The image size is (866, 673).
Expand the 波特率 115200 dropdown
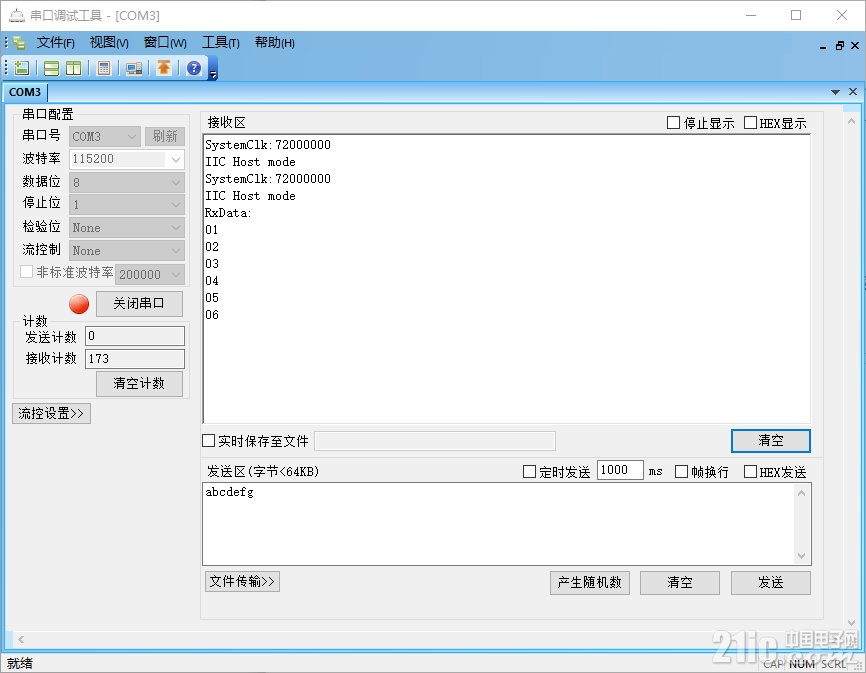pos(176,160)
